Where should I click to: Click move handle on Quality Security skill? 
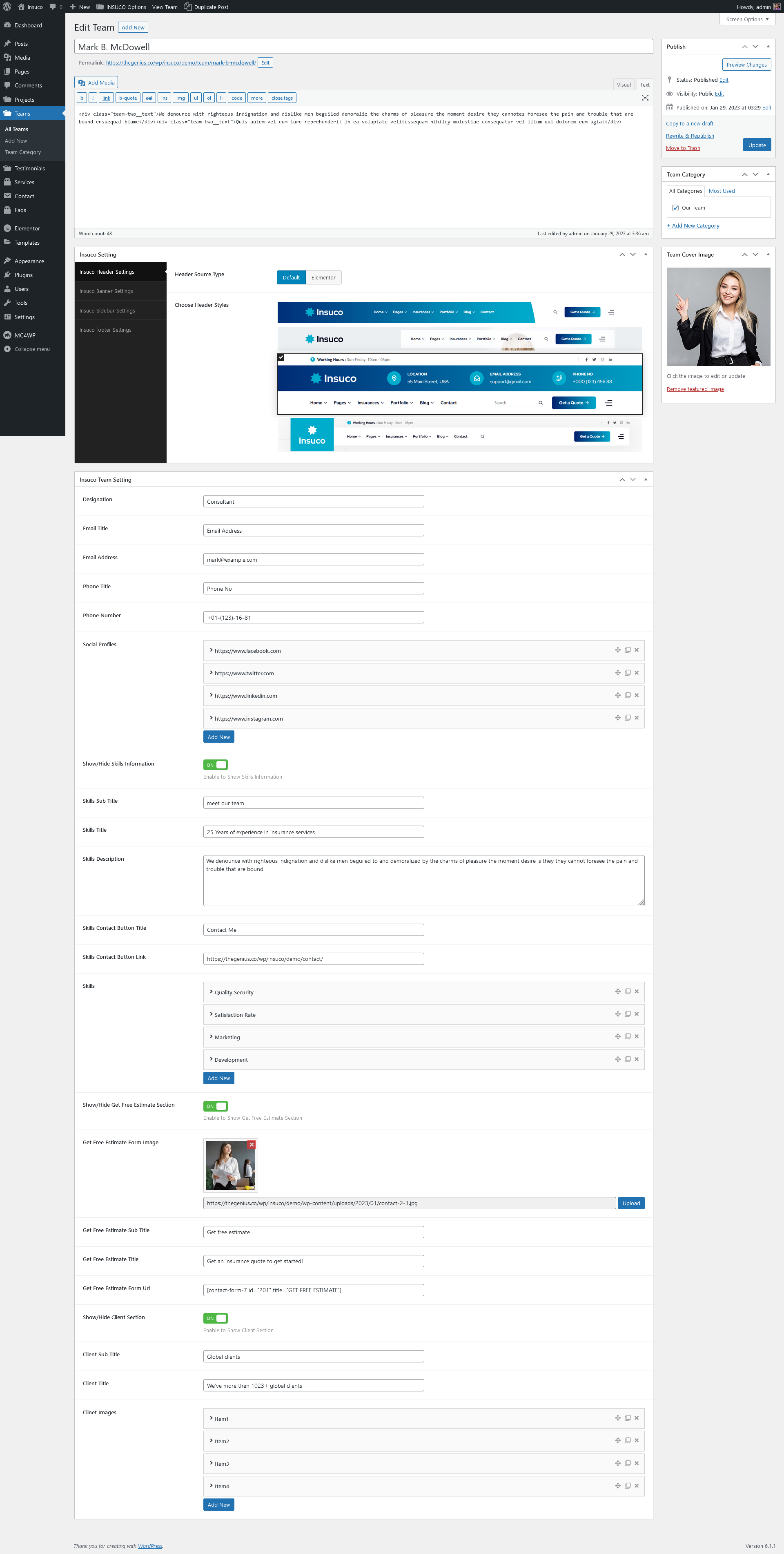point(617,991)
